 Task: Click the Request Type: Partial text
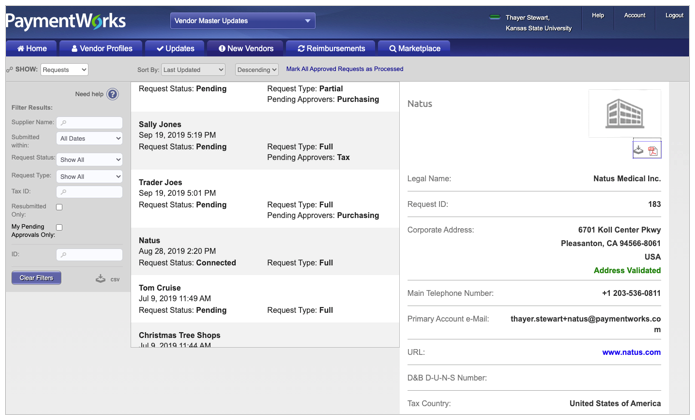[305, 89]
